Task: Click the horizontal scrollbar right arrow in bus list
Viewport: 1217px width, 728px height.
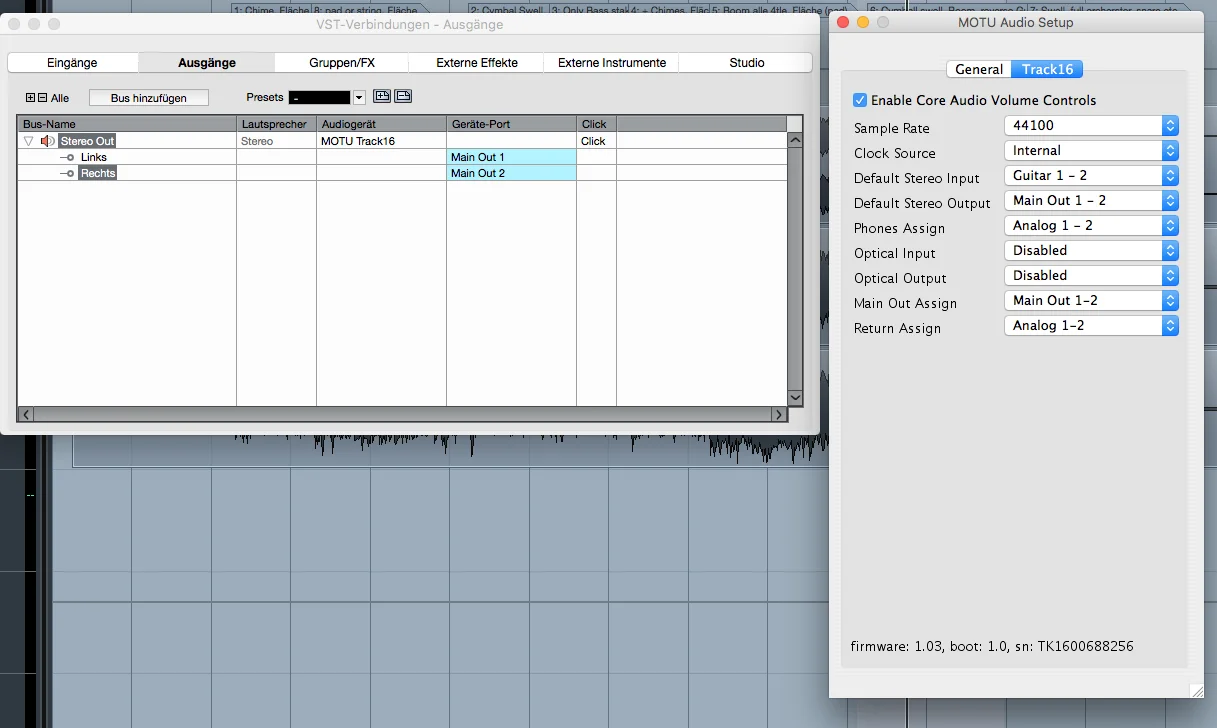Action: [778, 414]
